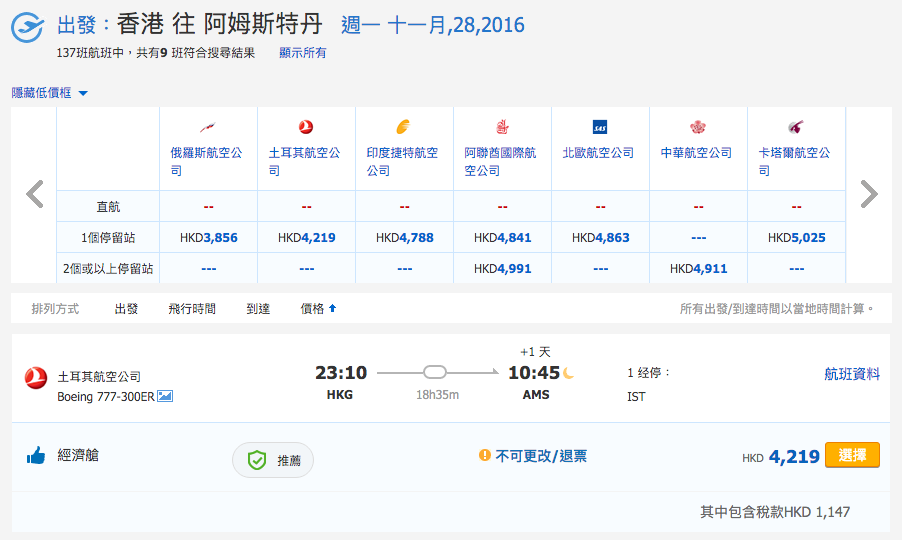Choose HKD4,991 two-stop Emirates fare
Screen dimensions: 902x540
(x=502, y=269)
